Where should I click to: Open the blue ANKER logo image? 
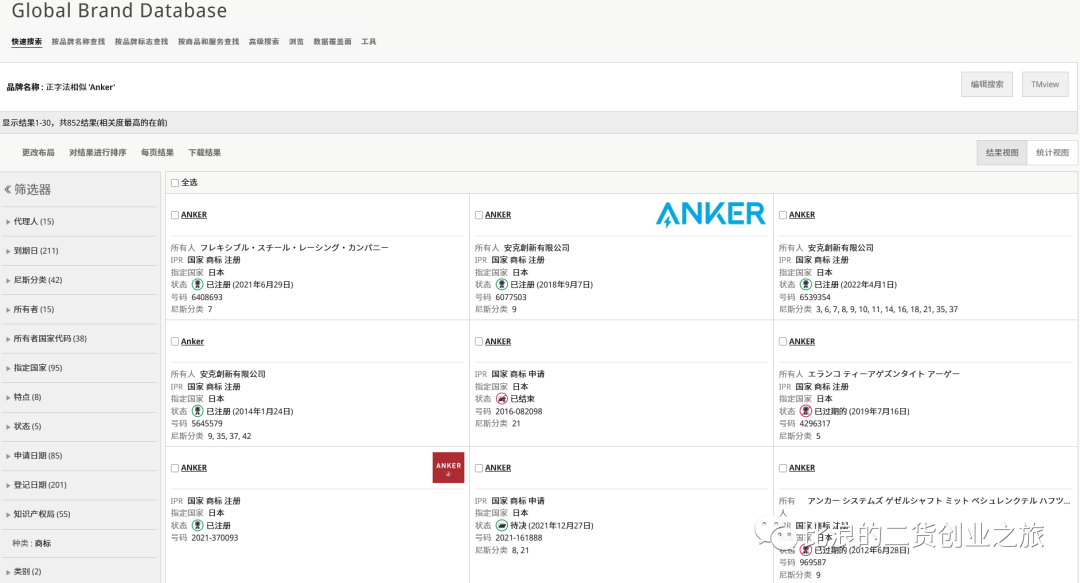point(710,214)
